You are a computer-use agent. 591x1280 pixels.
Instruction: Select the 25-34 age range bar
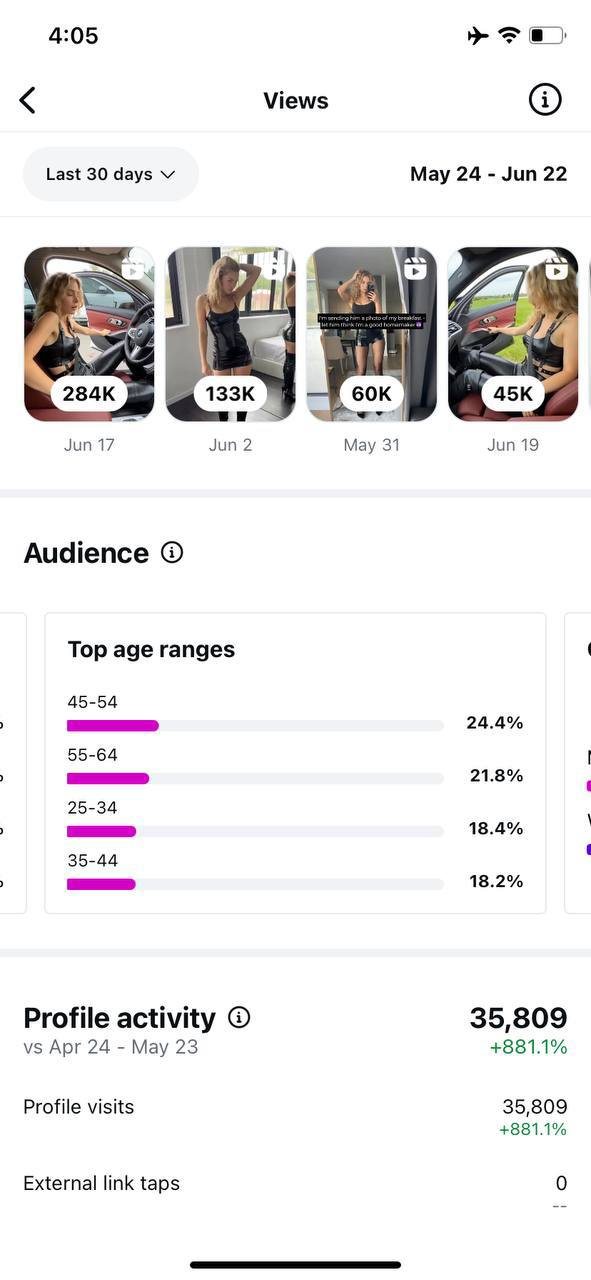click(255, 832)
